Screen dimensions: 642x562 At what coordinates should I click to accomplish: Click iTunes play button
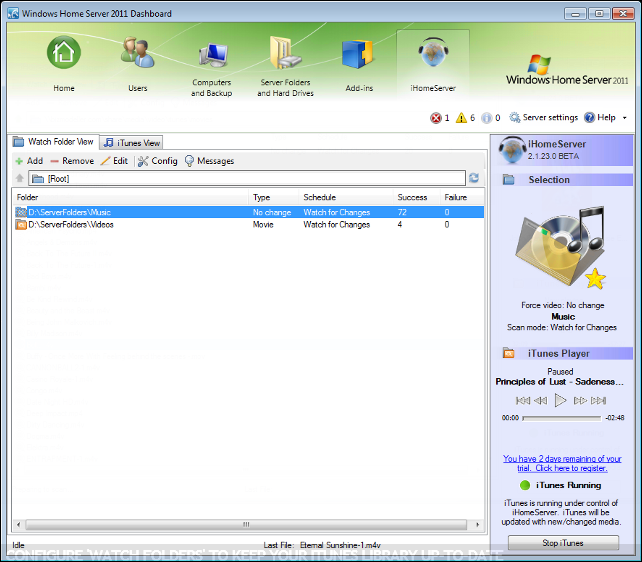[560, 400]
